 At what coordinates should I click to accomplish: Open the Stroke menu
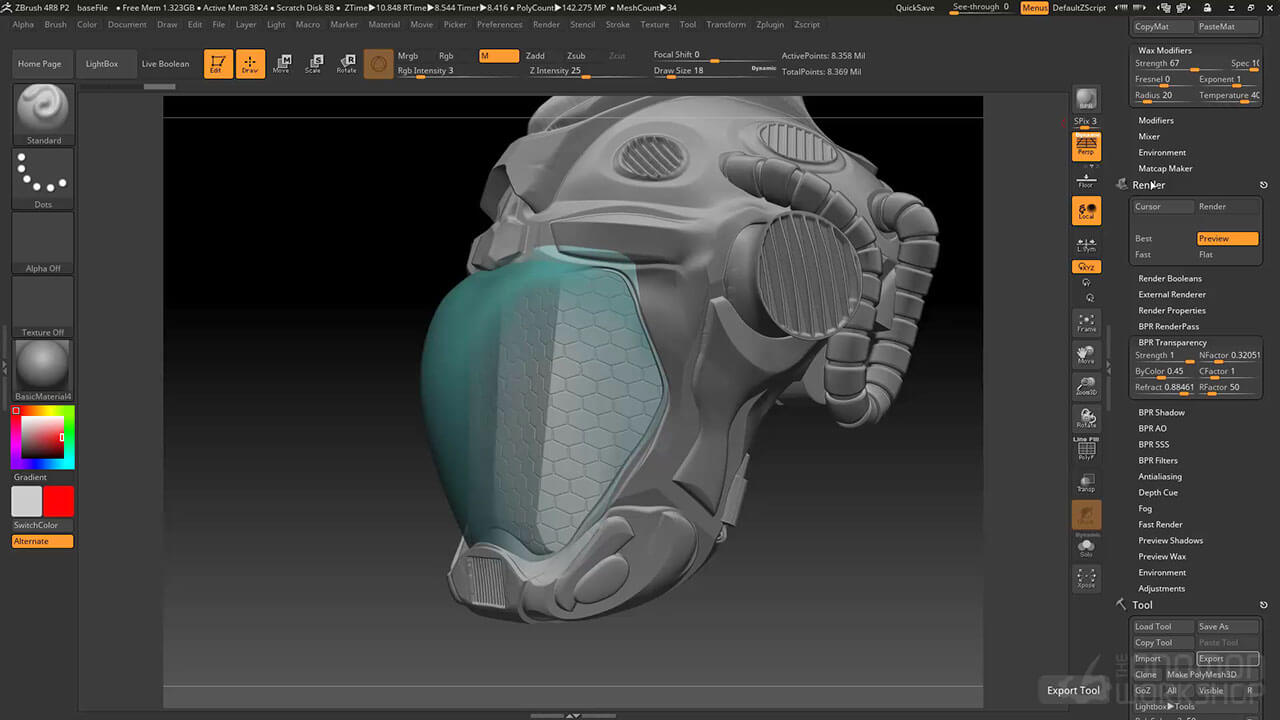[x=618, y=24]
